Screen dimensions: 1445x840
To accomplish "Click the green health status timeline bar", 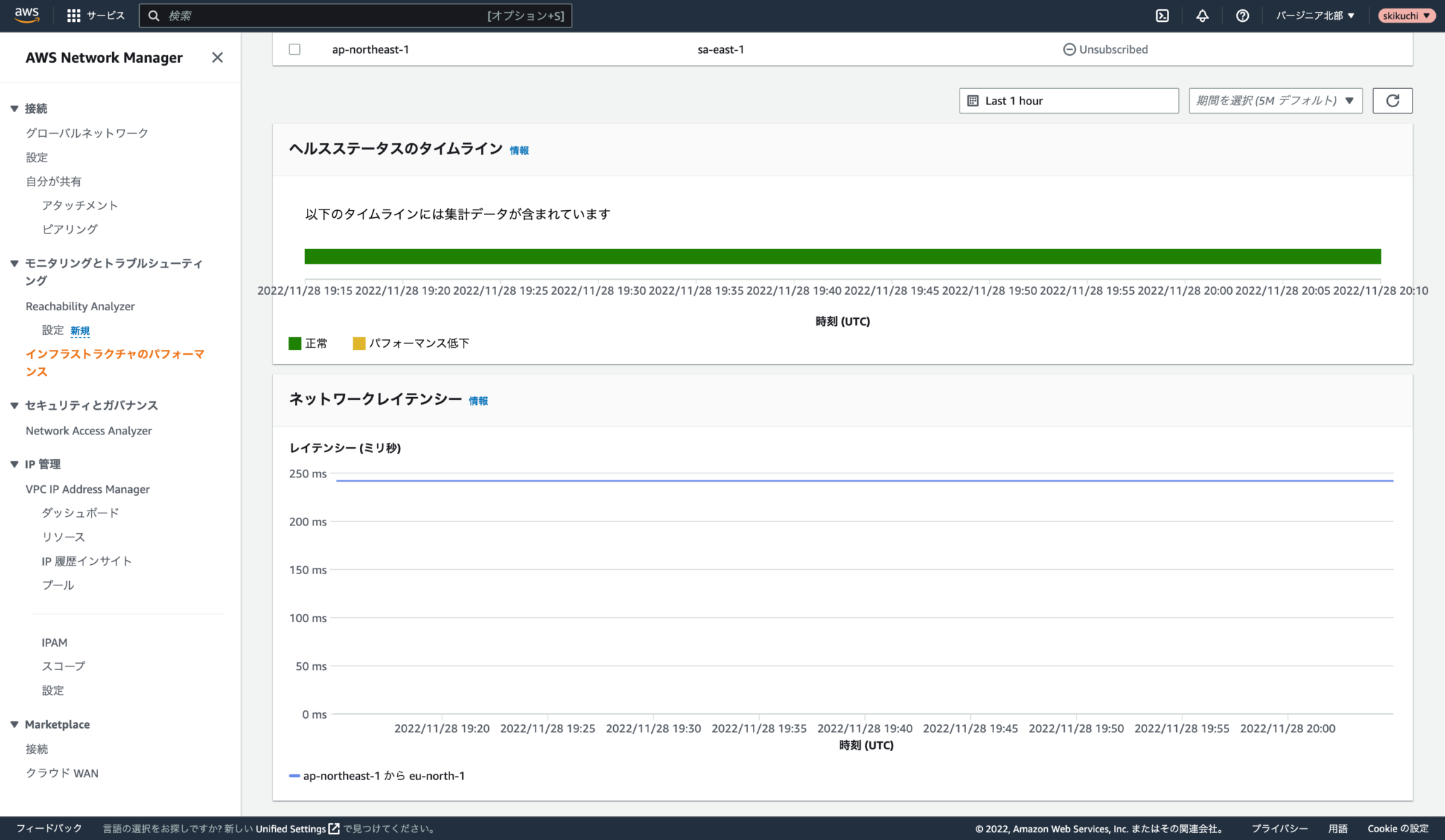I will pos(842,256).
